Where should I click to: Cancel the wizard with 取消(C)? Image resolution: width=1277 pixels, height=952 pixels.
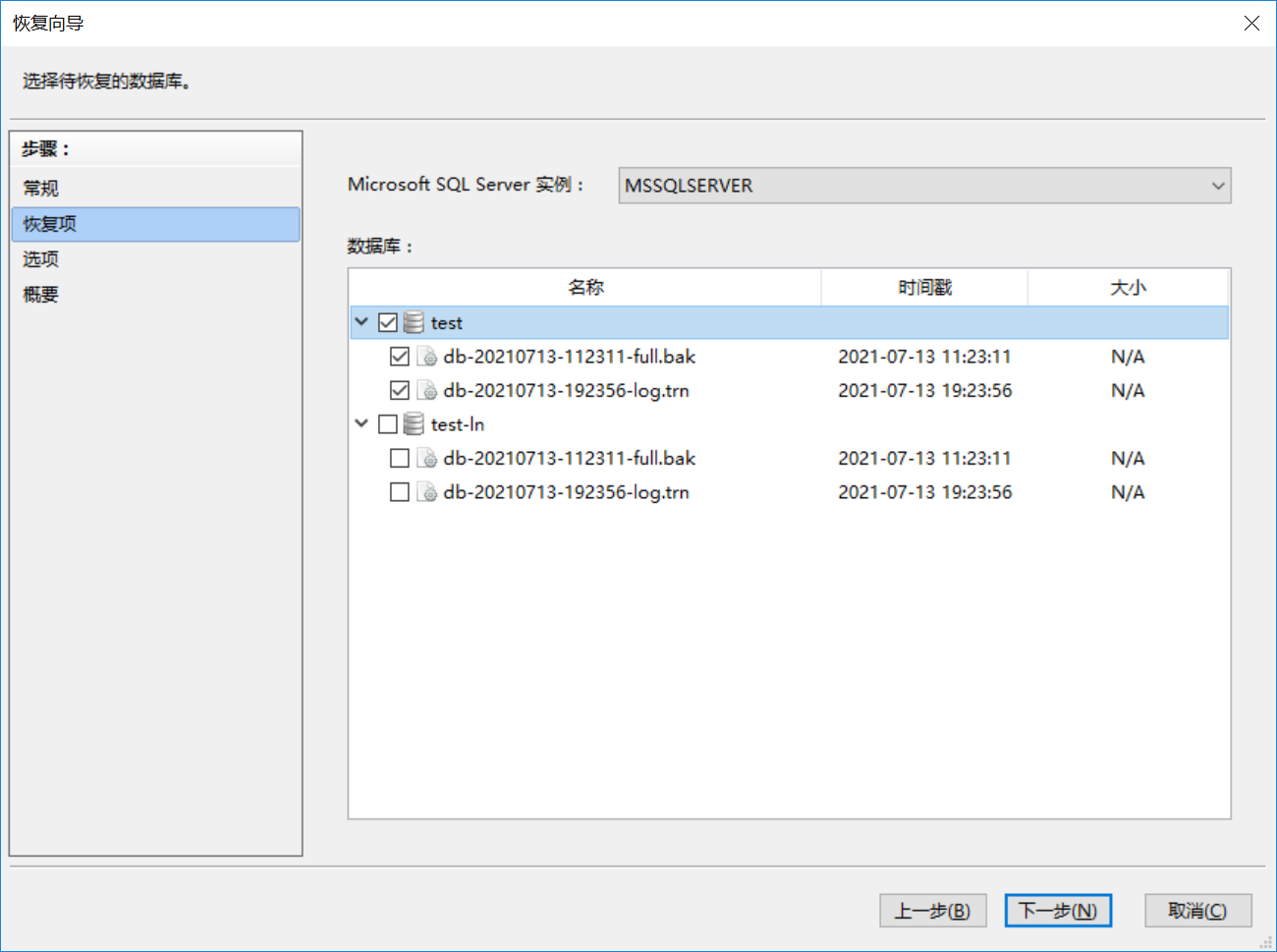(1197, 911)
